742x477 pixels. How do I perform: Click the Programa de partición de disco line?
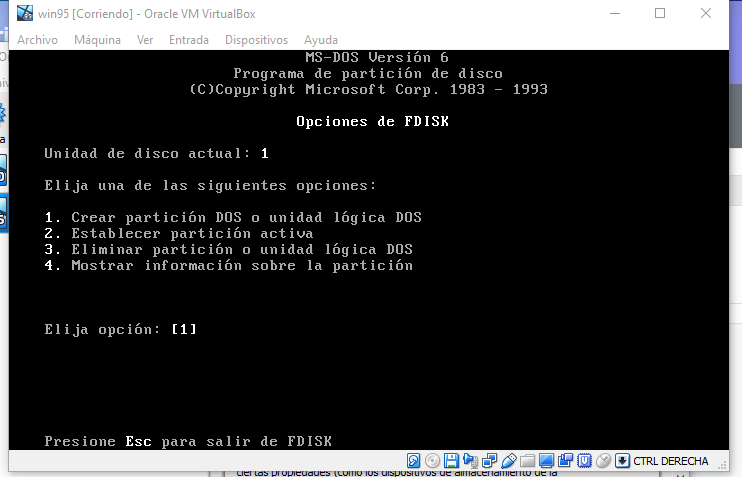click(368, 73)
